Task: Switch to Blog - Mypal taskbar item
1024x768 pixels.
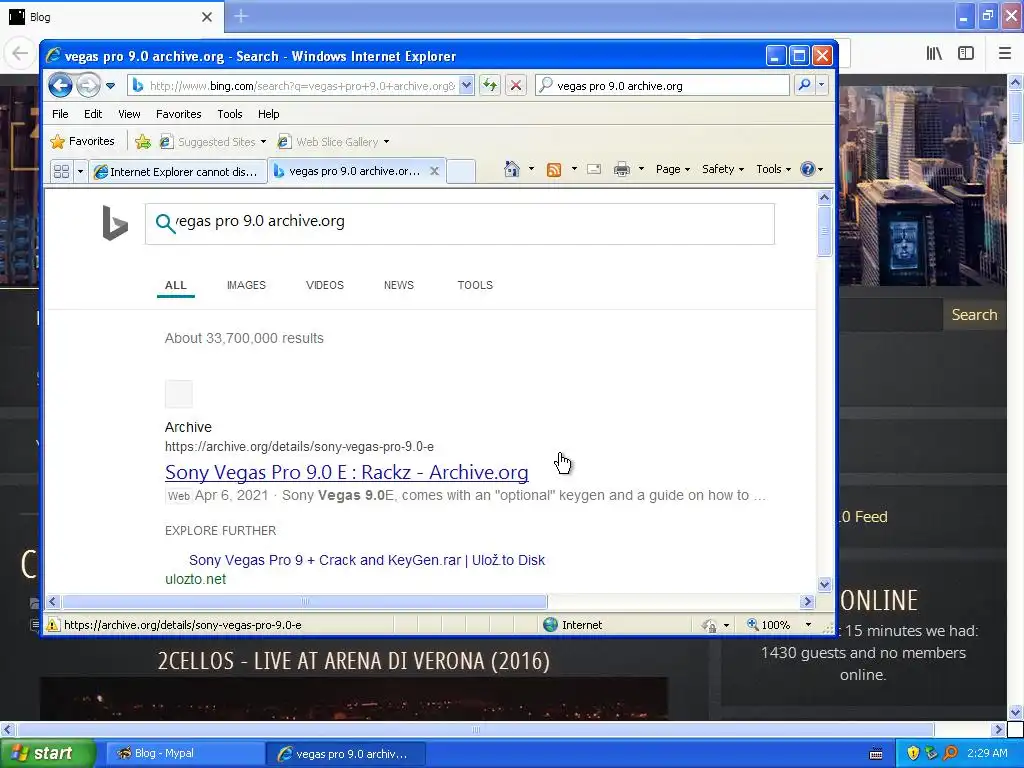Action: (x=183, y=754)
